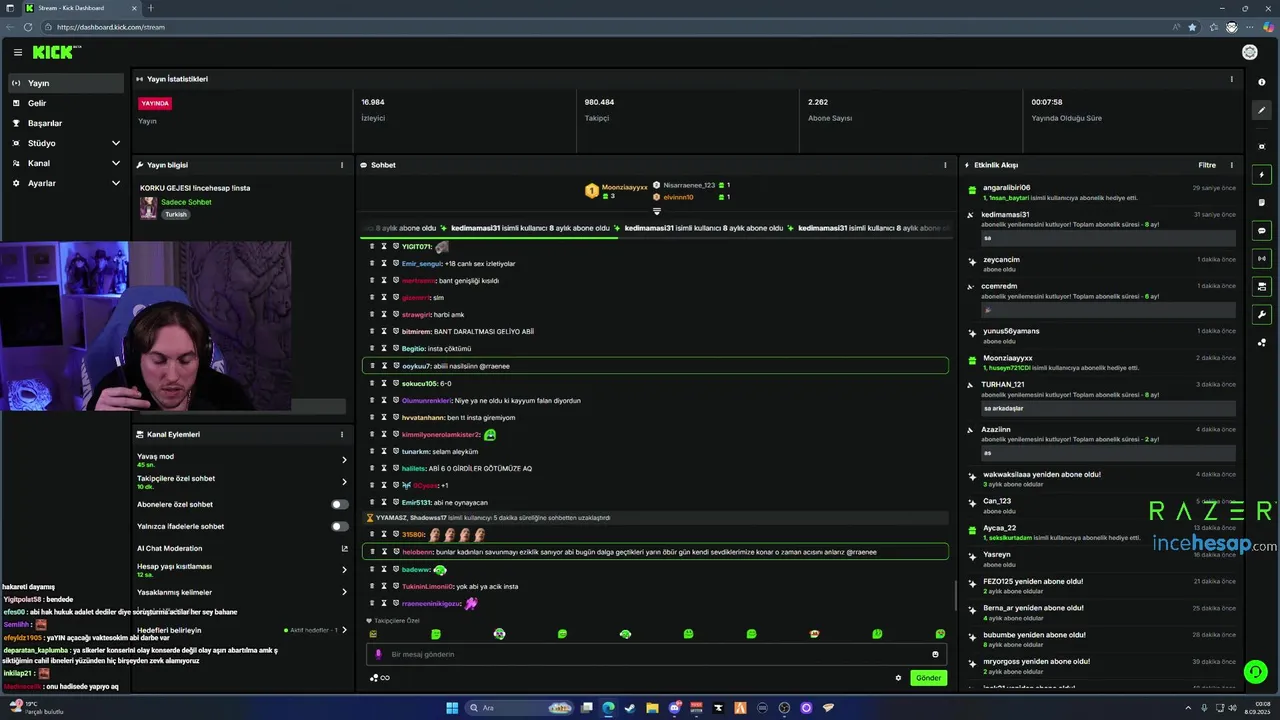
Task: Open chat settings gear next to Gönder
Action: click(x=898, y=678)
